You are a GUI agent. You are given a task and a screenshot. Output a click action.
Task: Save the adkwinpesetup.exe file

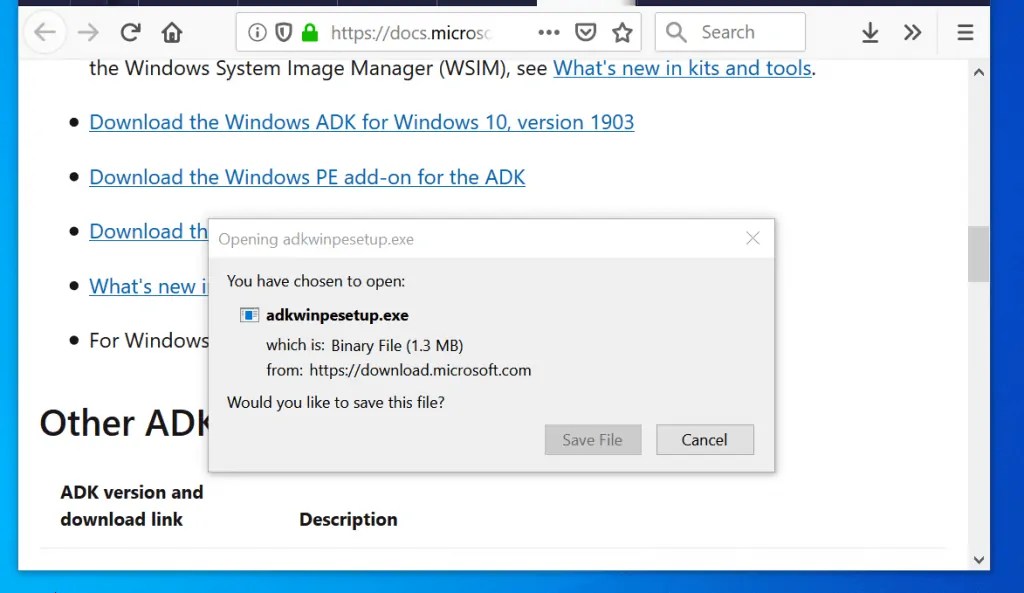(592, 439)
